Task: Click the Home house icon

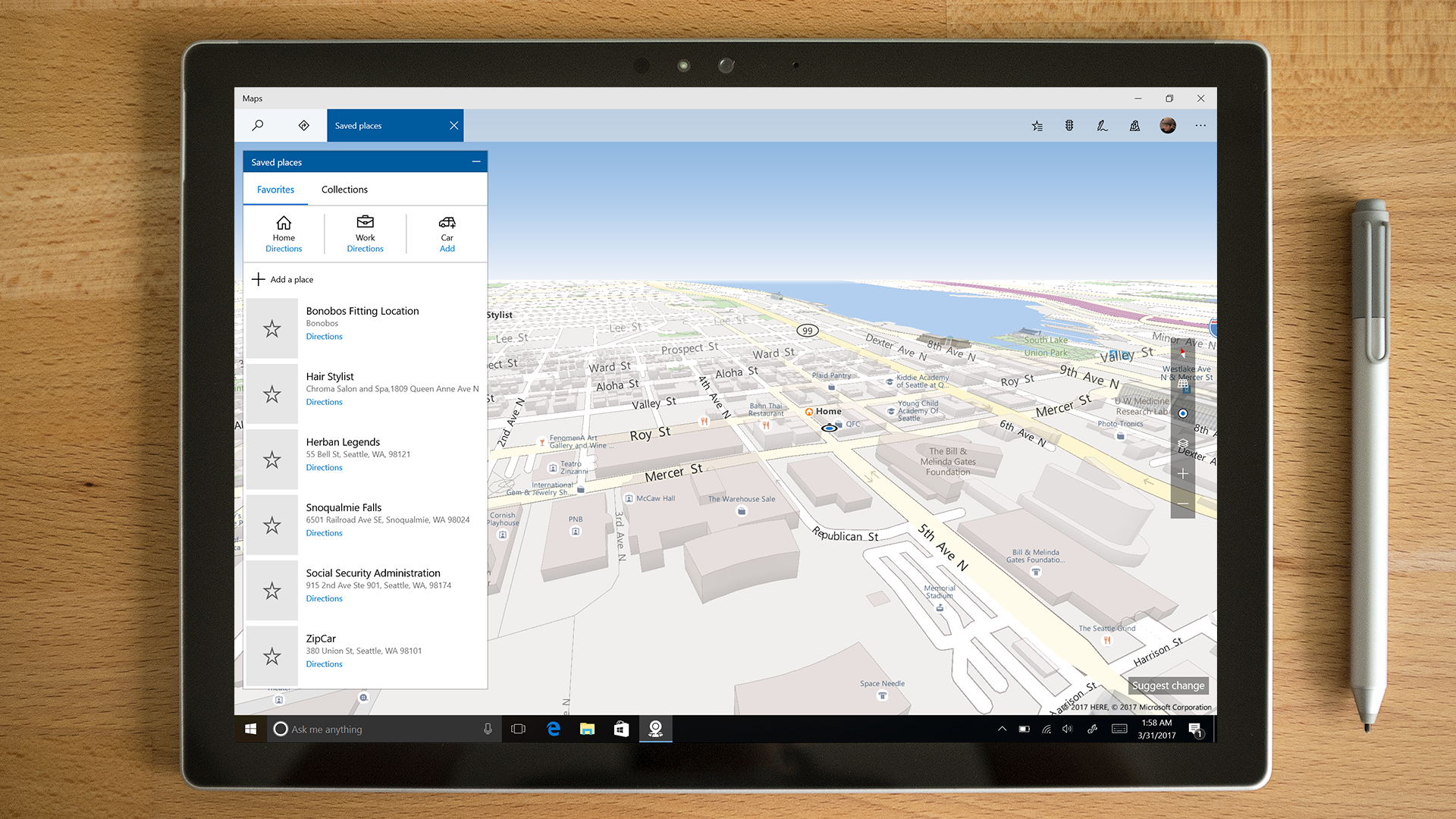Action: coord(284,222)
